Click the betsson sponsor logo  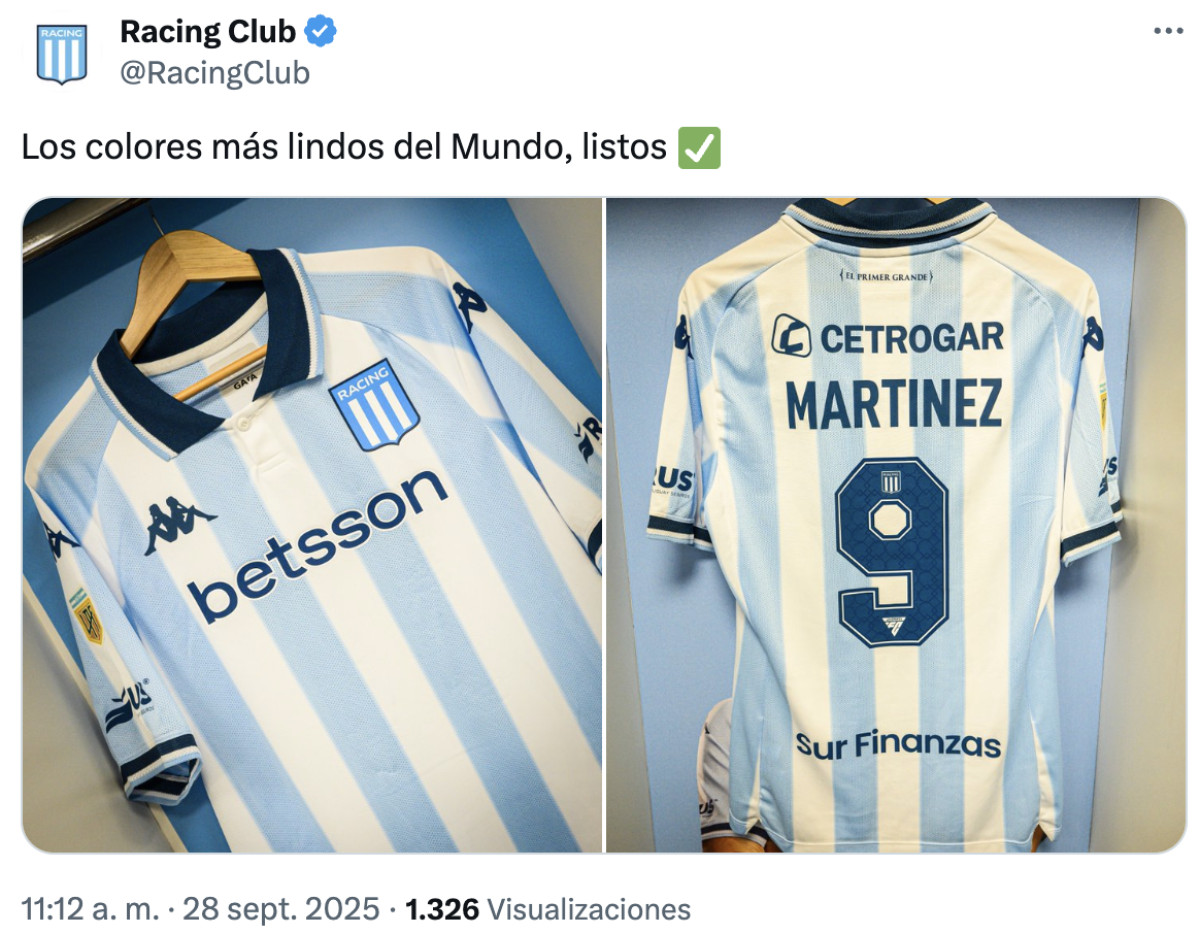(318, 545)
